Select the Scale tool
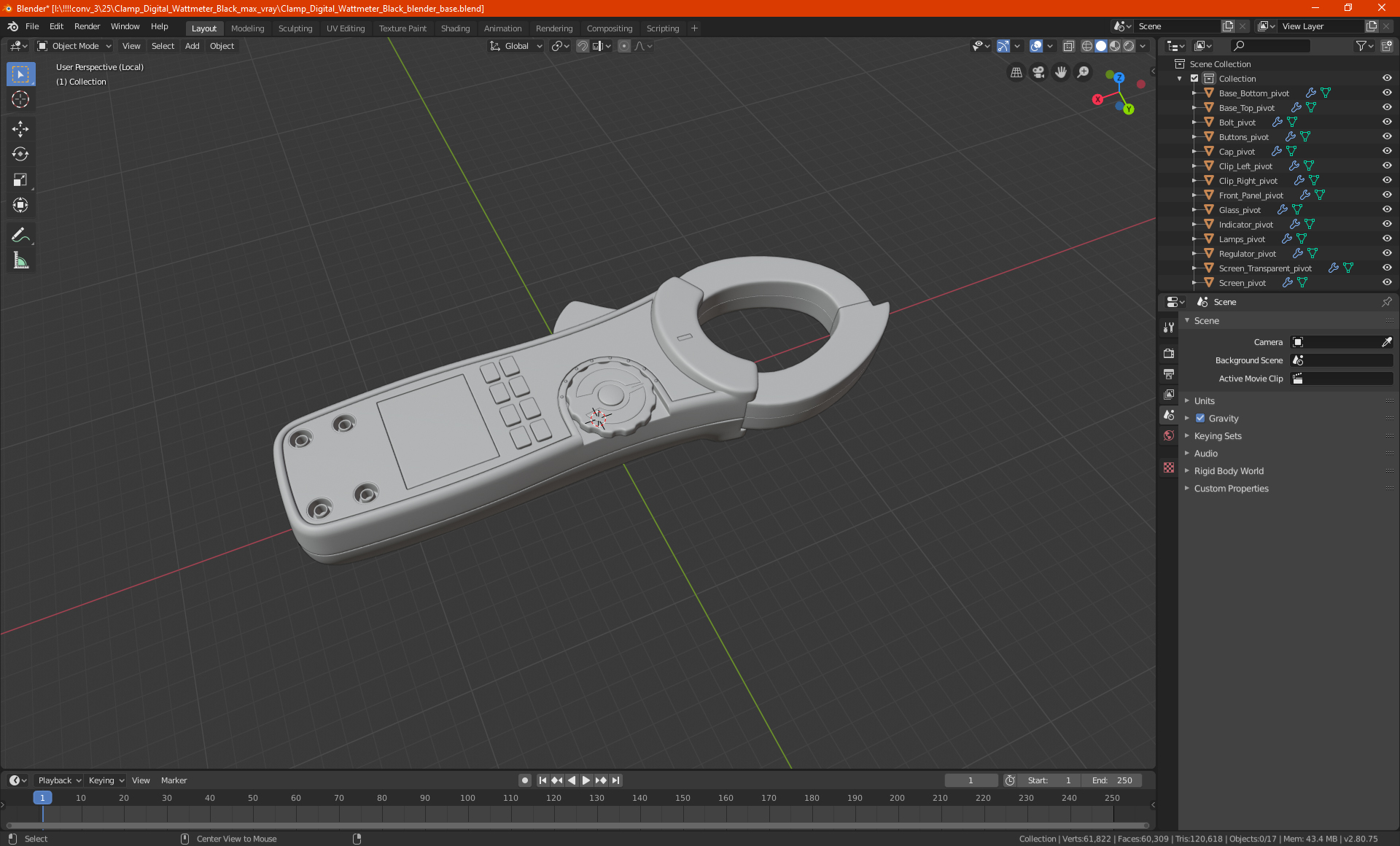Viewport: 1400px width, 846px height. point(20,179)
